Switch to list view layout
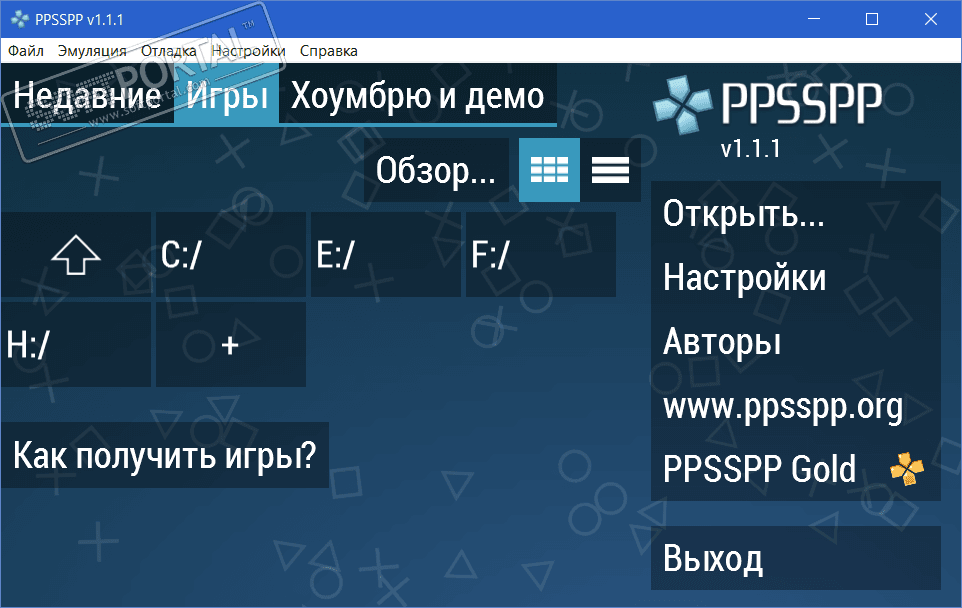The image size is (962, 608). click(x=610, y=170)
